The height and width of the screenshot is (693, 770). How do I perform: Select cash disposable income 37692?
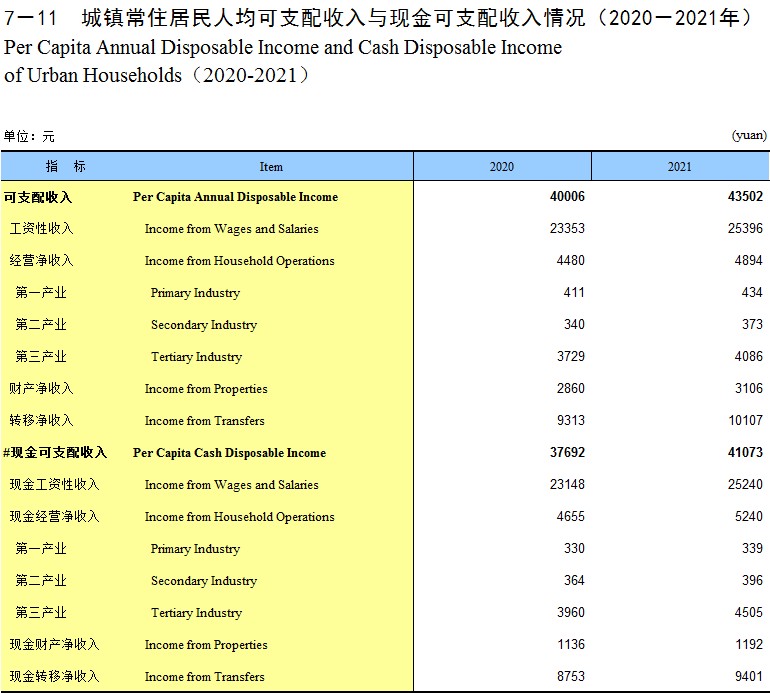[x=567, y=452]
